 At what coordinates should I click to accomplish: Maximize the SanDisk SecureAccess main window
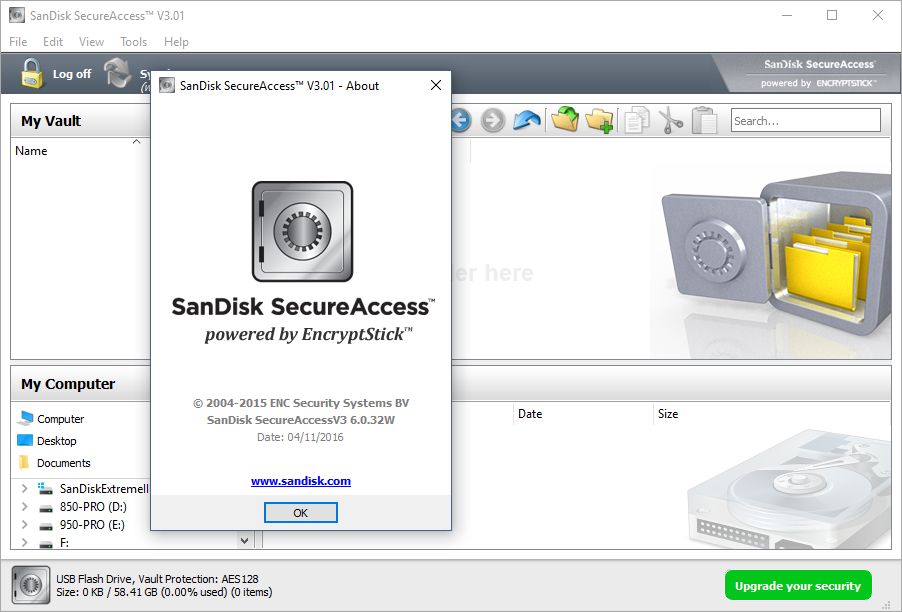(832, 16)
